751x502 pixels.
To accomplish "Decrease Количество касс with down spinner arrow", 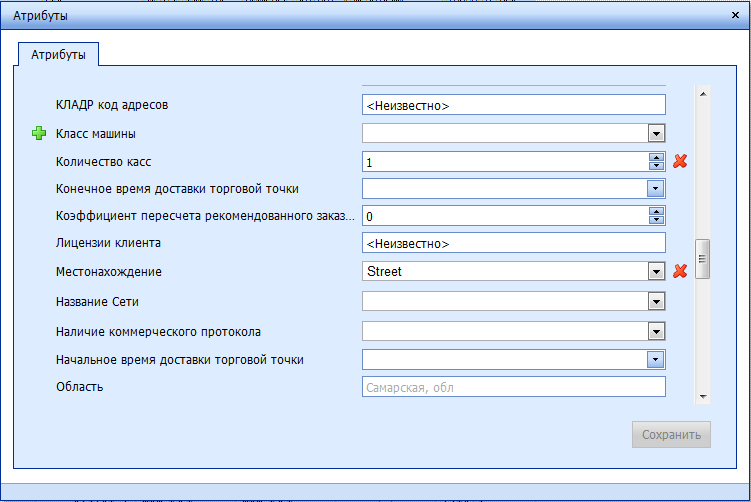I will (656, 166).
